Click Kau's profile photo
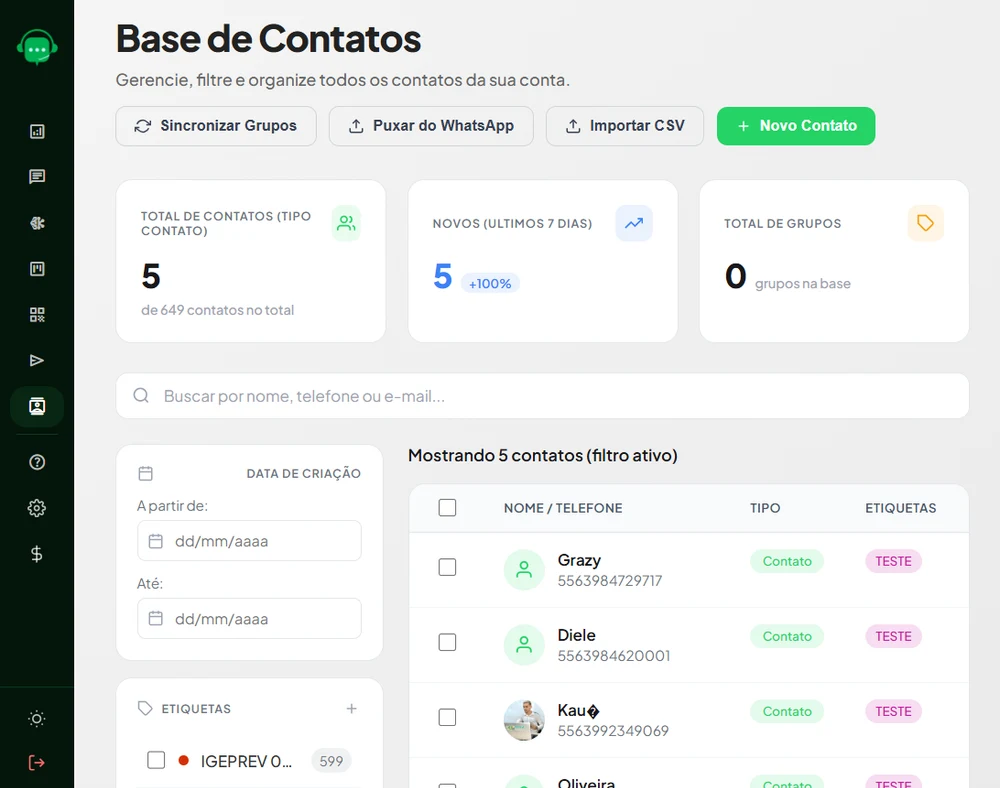The height and width of the screenshot is (788, 1000). coord(524,720)
